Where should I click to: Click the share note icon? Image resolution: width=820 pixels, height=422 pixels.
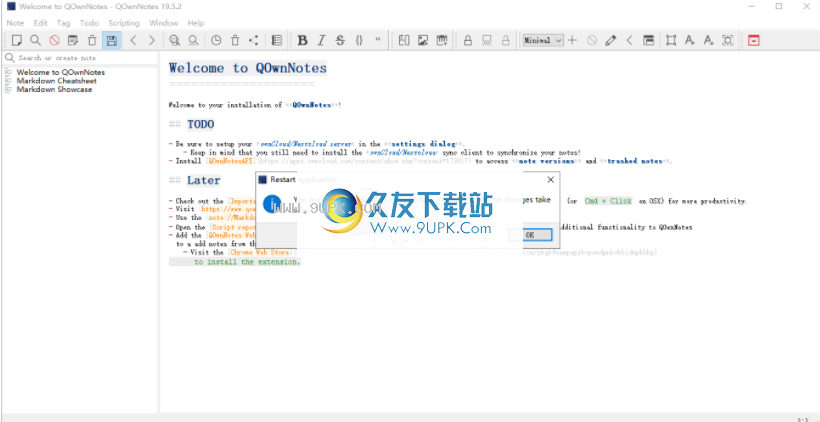point(254,40)
